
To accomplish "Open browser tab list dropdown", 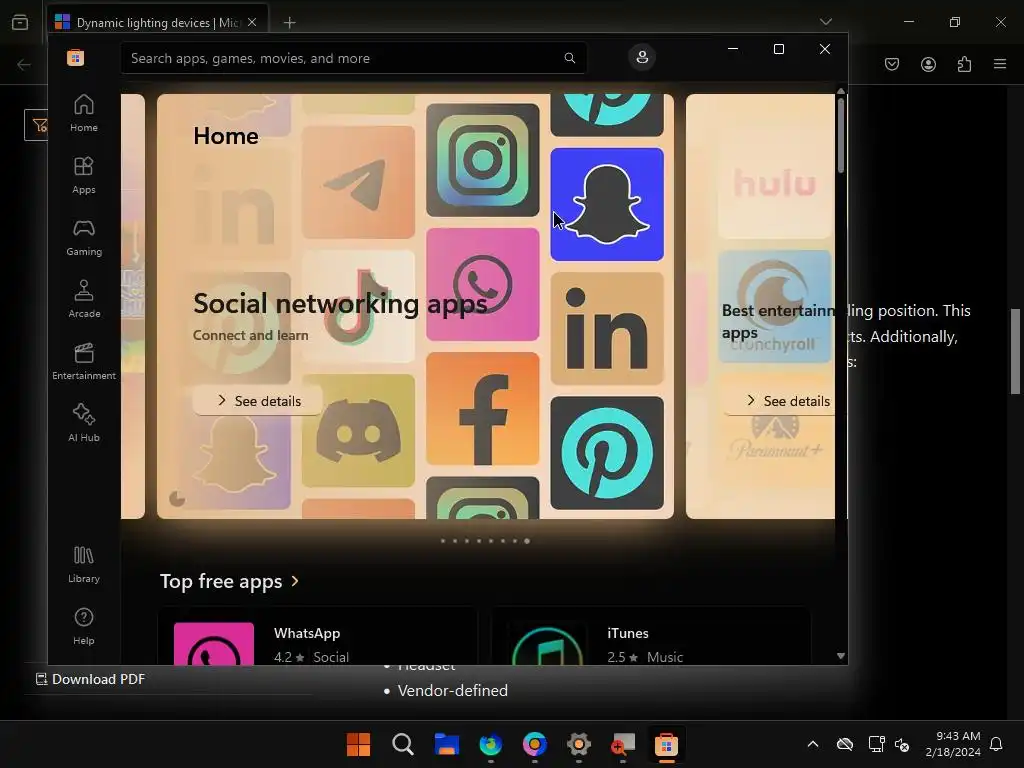I will (826, 22).
